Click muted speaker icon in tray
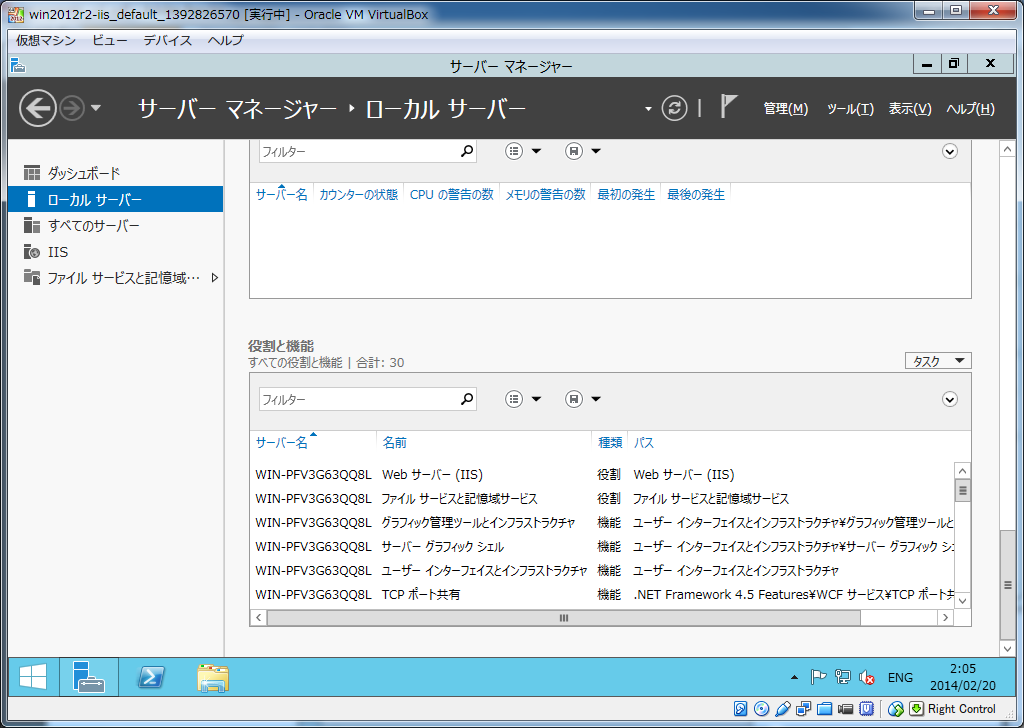1024x728 pixels. (867, 678)
